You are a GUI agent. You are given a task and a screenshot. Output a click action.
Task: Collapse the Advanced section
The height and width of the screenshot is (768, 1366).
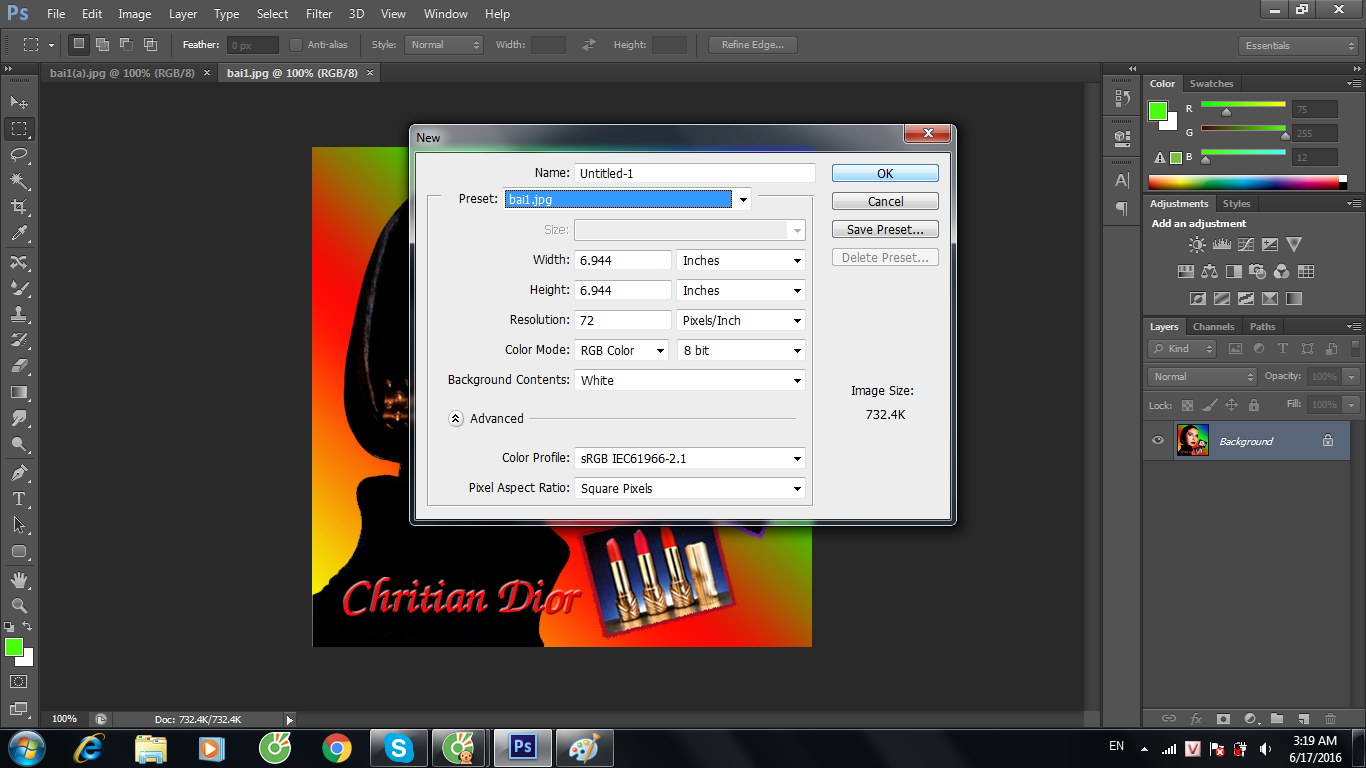click(456, 419)
